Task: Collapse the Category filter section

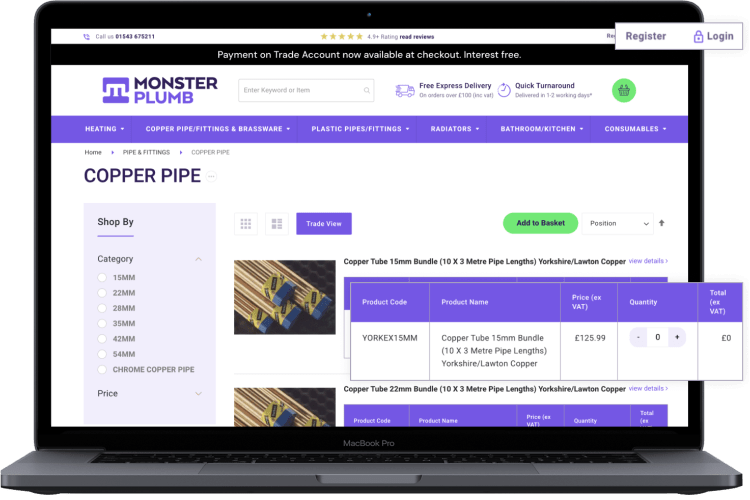Action: point(199,259)
